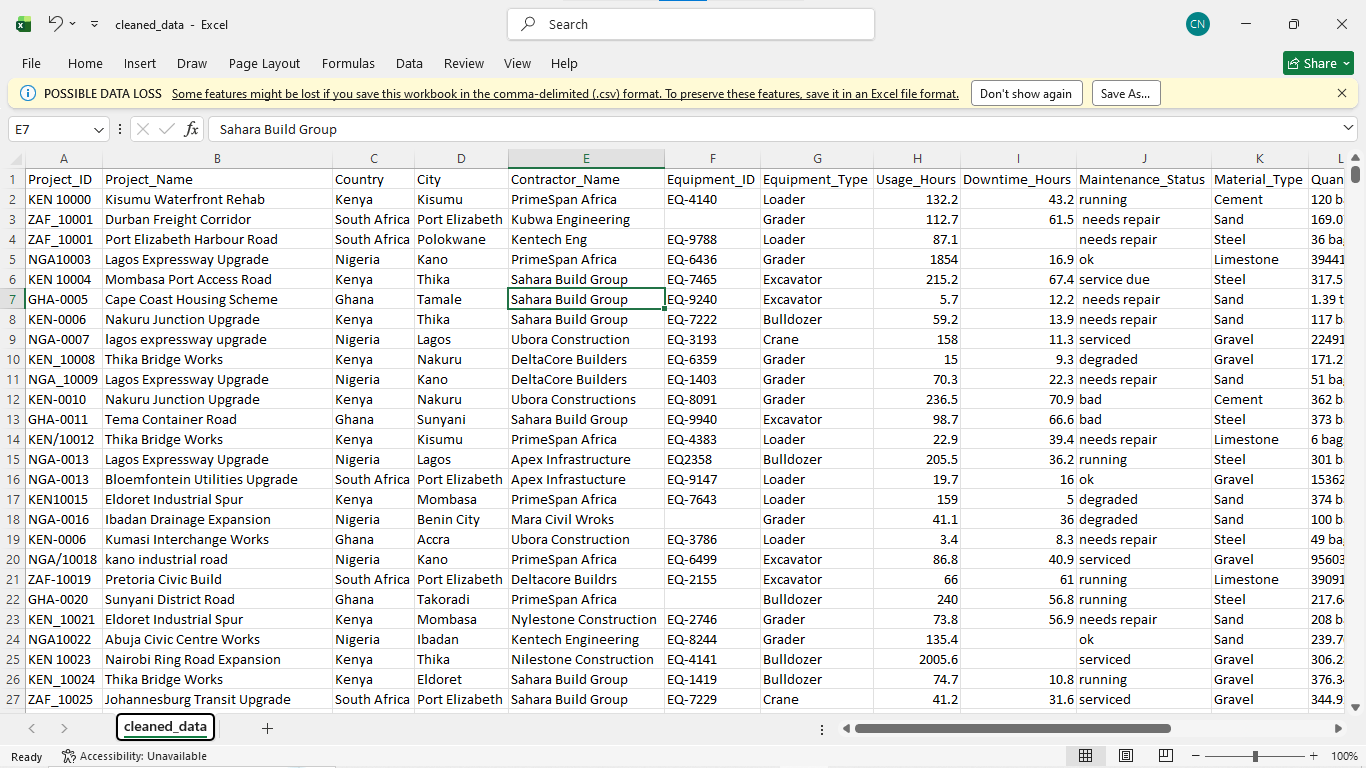Click the zoom out minus button
The height and width of the screenshot is (768, 1366).
coord(1198,757)
